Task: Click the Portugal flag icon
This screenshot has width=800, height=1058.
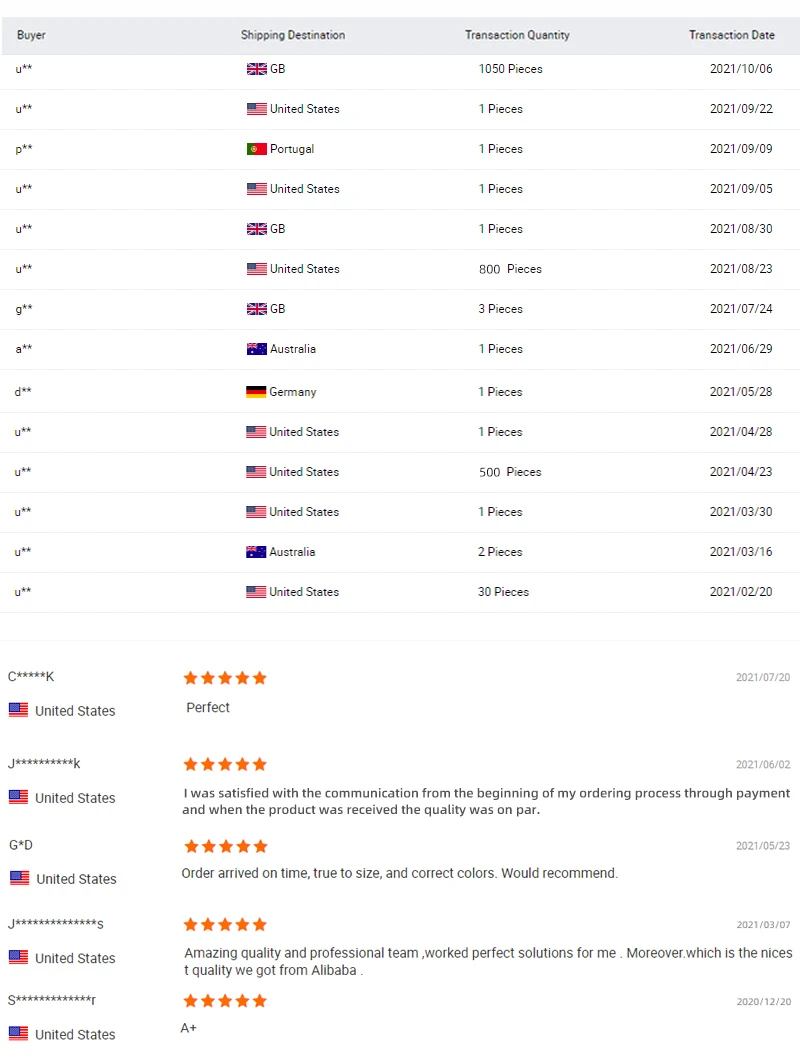Action: pos(256,149)
